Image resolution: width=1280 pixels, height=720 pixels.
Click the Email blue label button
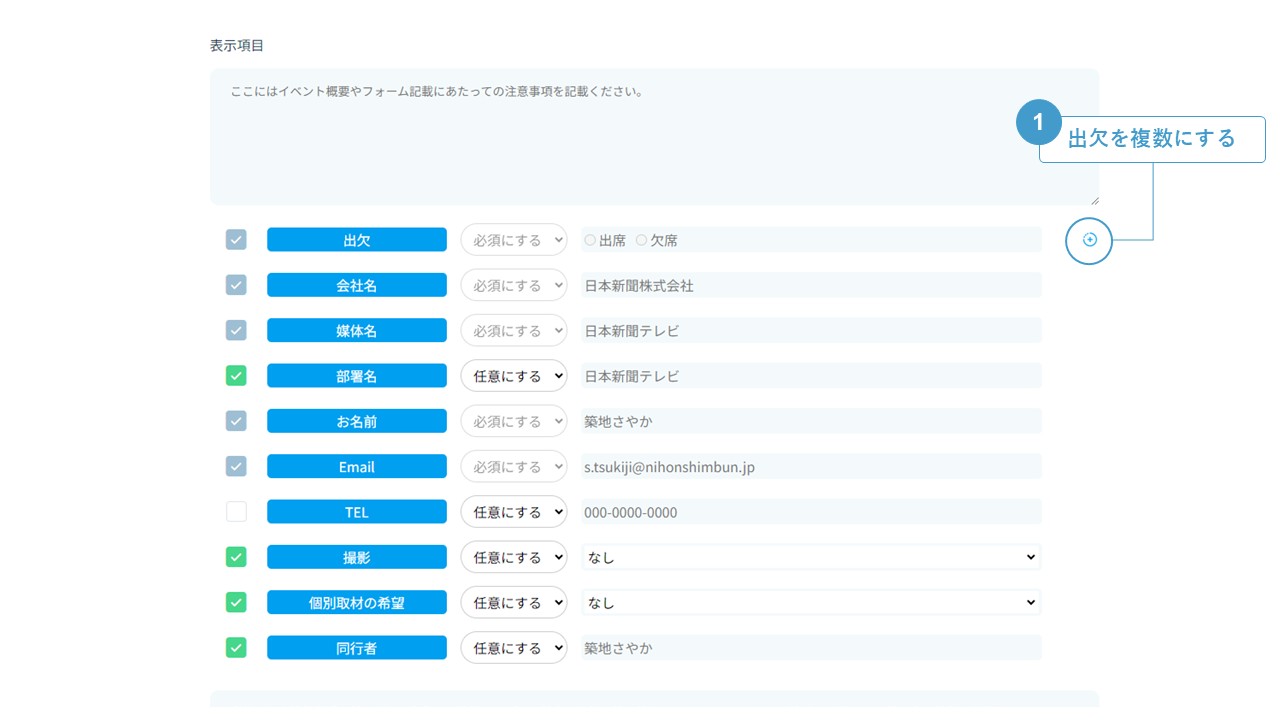pyautogui.click(x=356, y=467)
